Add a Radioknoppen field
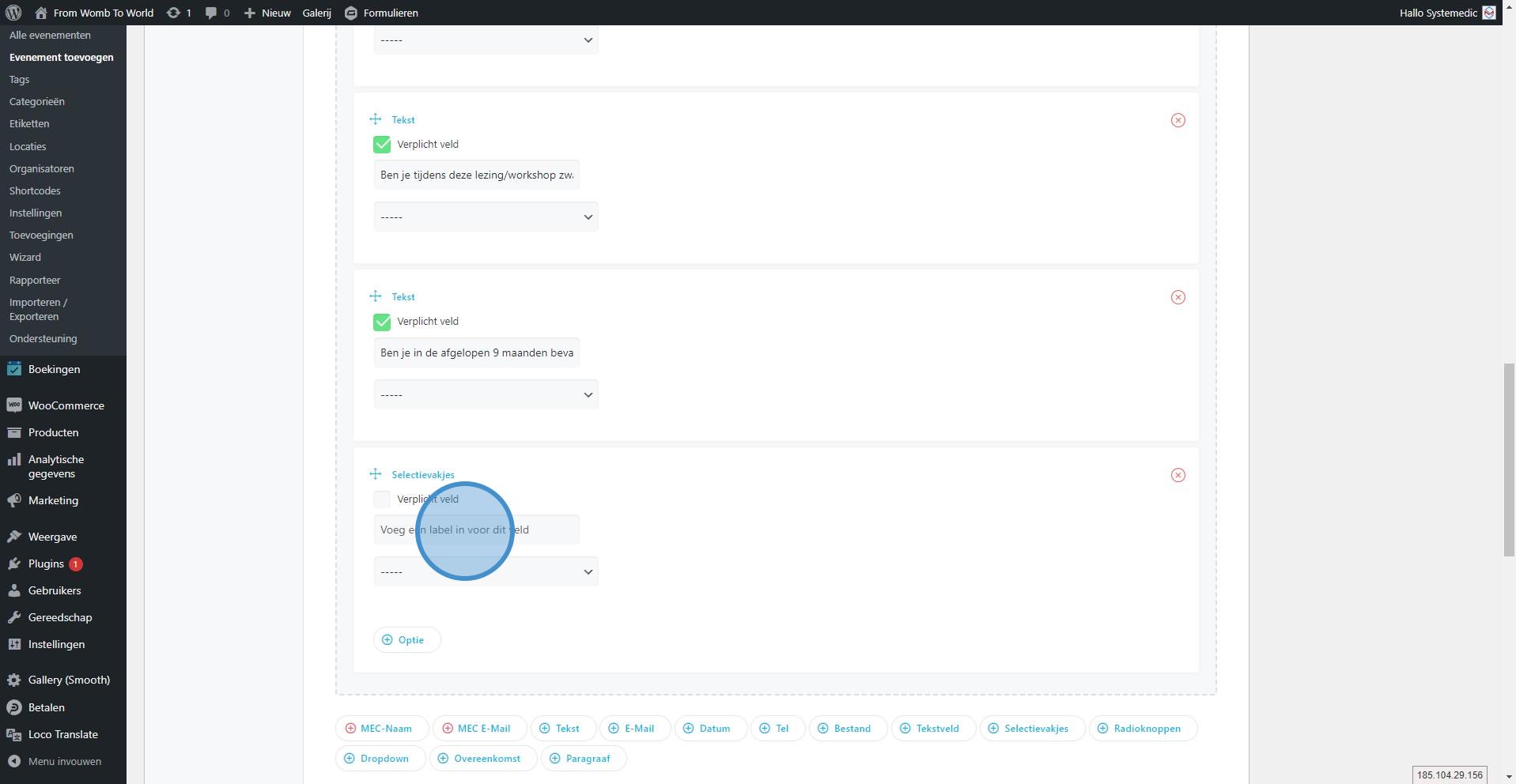Screen dimensions: 1516x784 point(1142,728)
